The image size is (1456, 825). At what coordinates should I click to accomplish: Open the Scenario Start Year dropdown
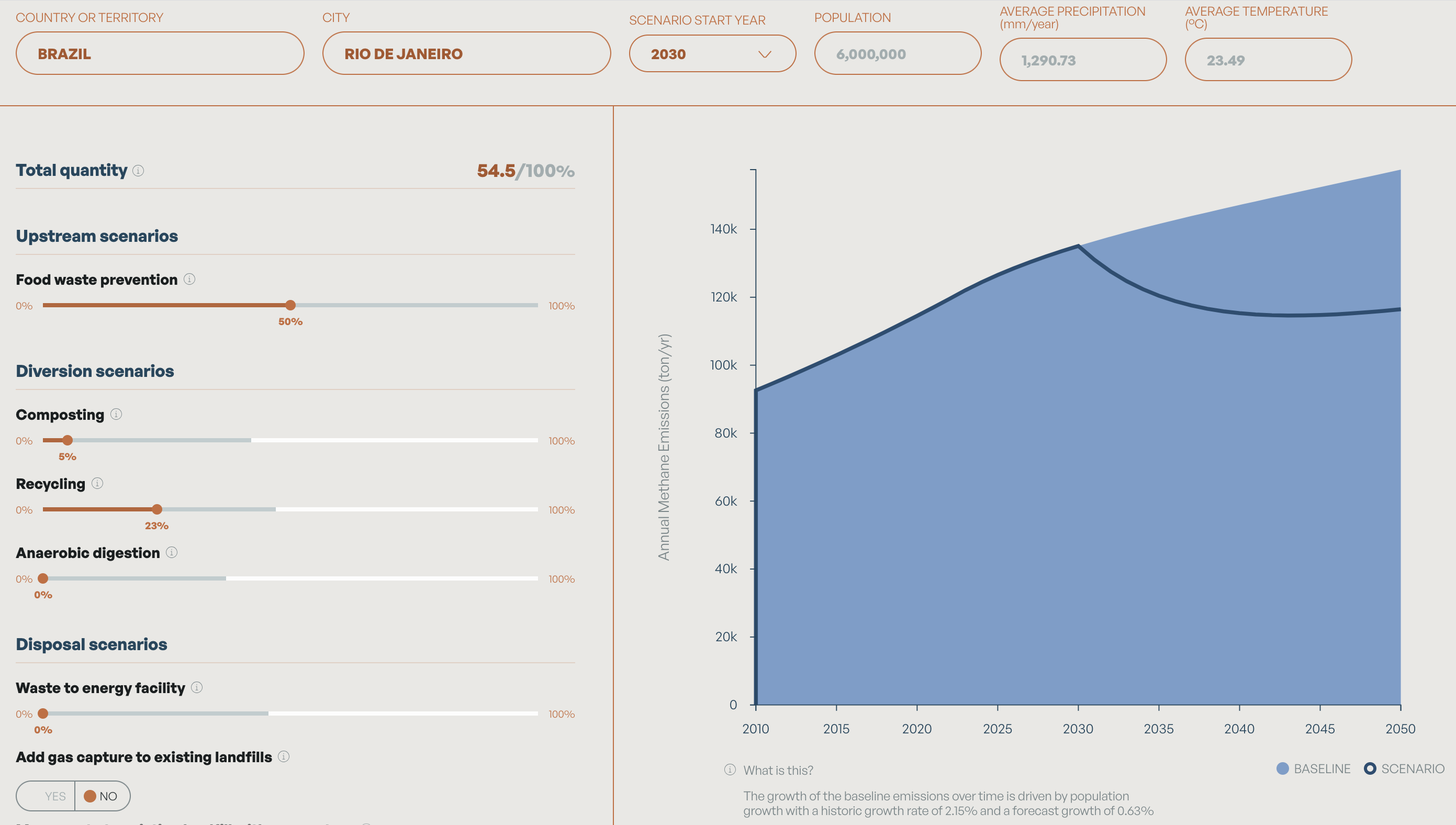[x=712, y=54]
